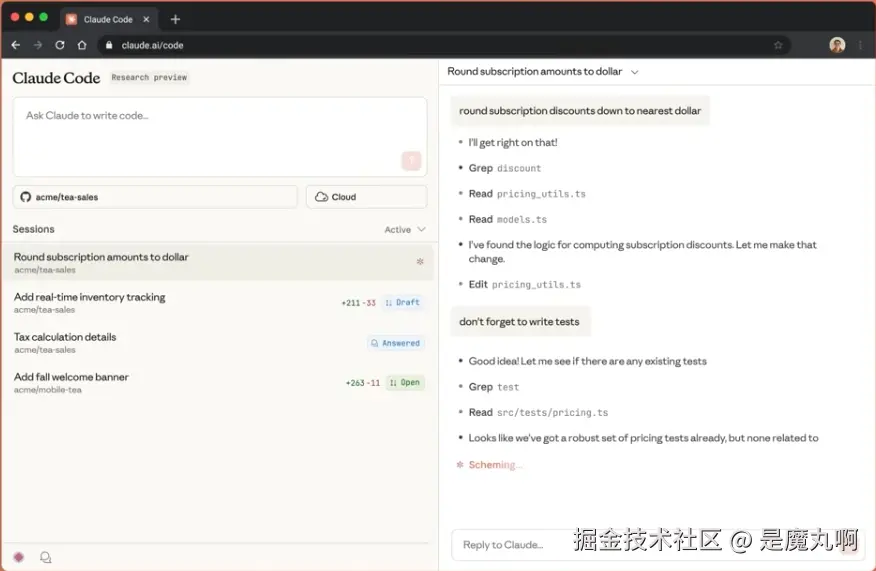The width and height of the screenshot is (876, 571).
Task: Open the chat bubble icon in bottom bar
Action: coord(45,557)
